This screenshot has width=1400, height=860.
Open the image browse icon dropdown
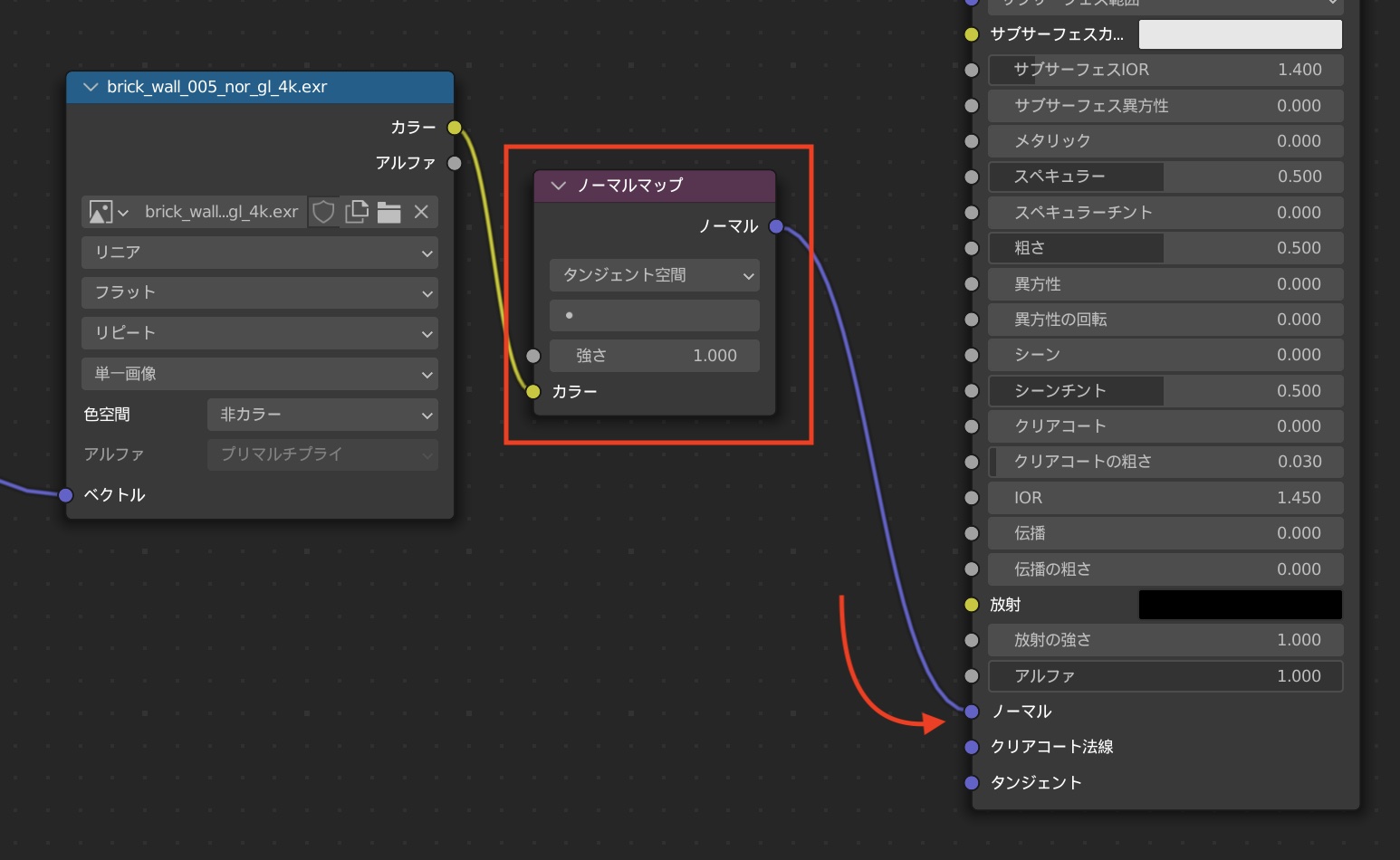click(109, 212)
